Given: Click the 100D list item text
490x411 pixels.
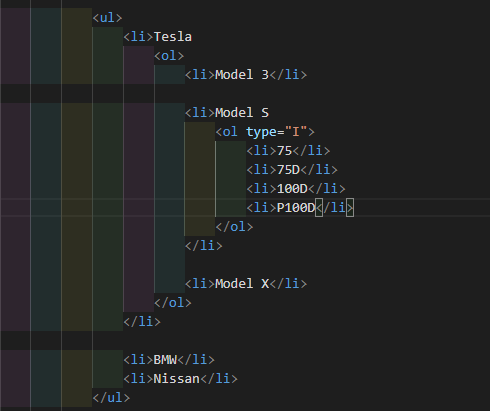Looking at the screenshot, I should click(292, 189).
